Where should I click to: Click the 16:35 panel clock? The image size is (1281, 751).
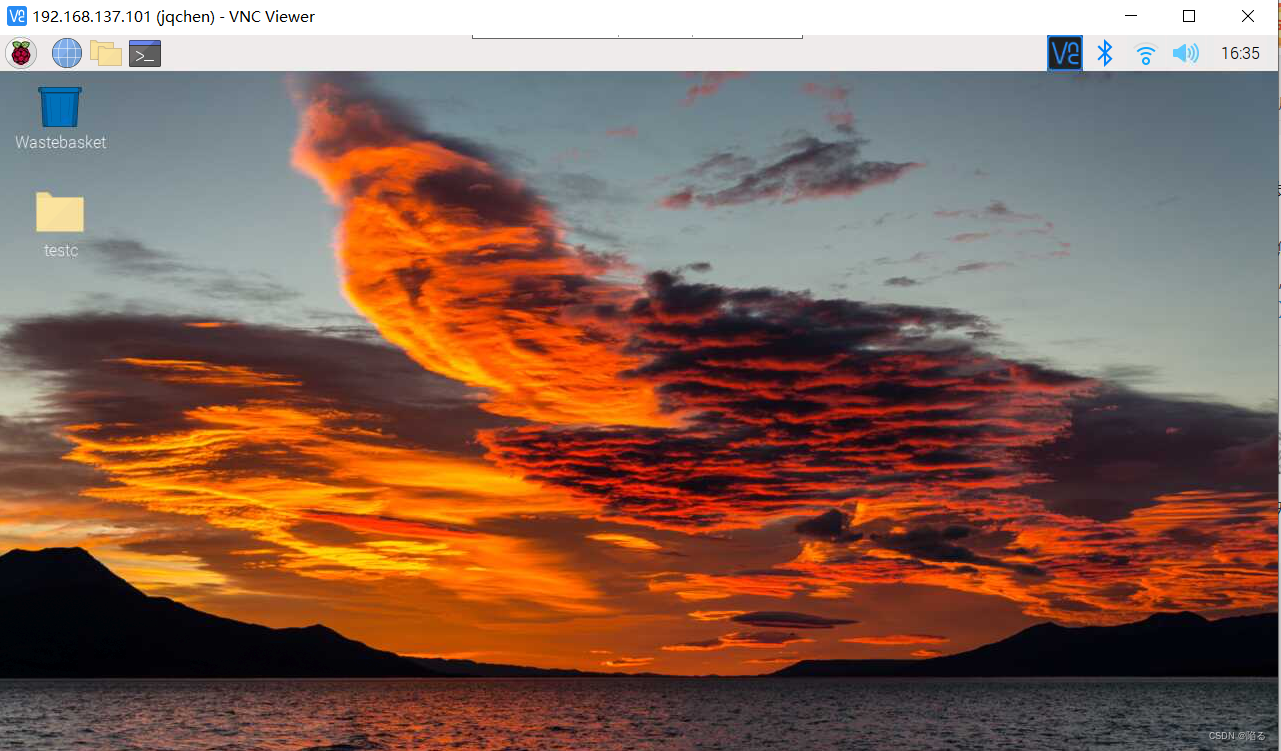(1240, 53)
